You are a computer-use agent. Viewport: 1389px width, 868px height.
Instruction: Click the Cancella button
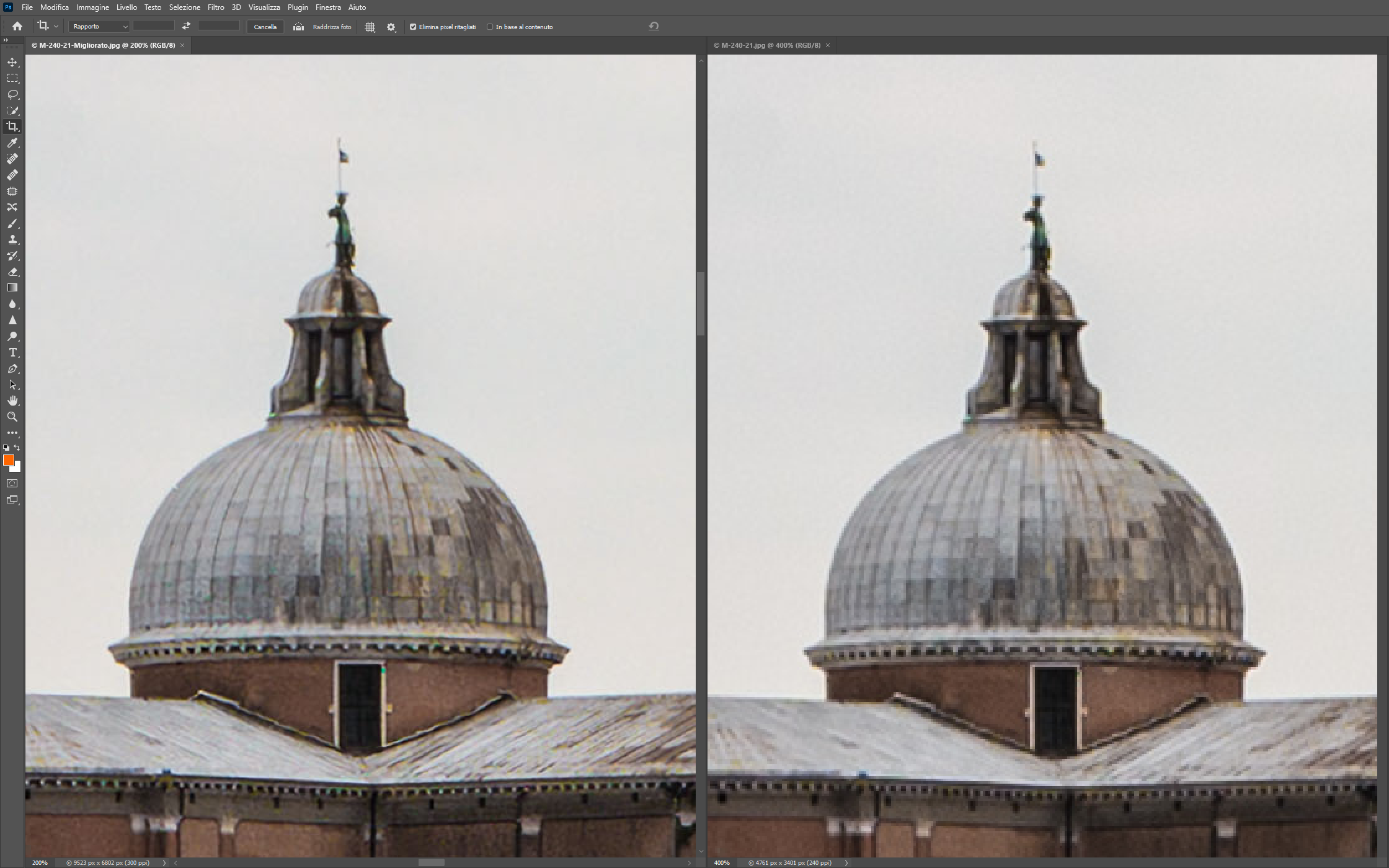pyautogui.click(x=265, y=27)
